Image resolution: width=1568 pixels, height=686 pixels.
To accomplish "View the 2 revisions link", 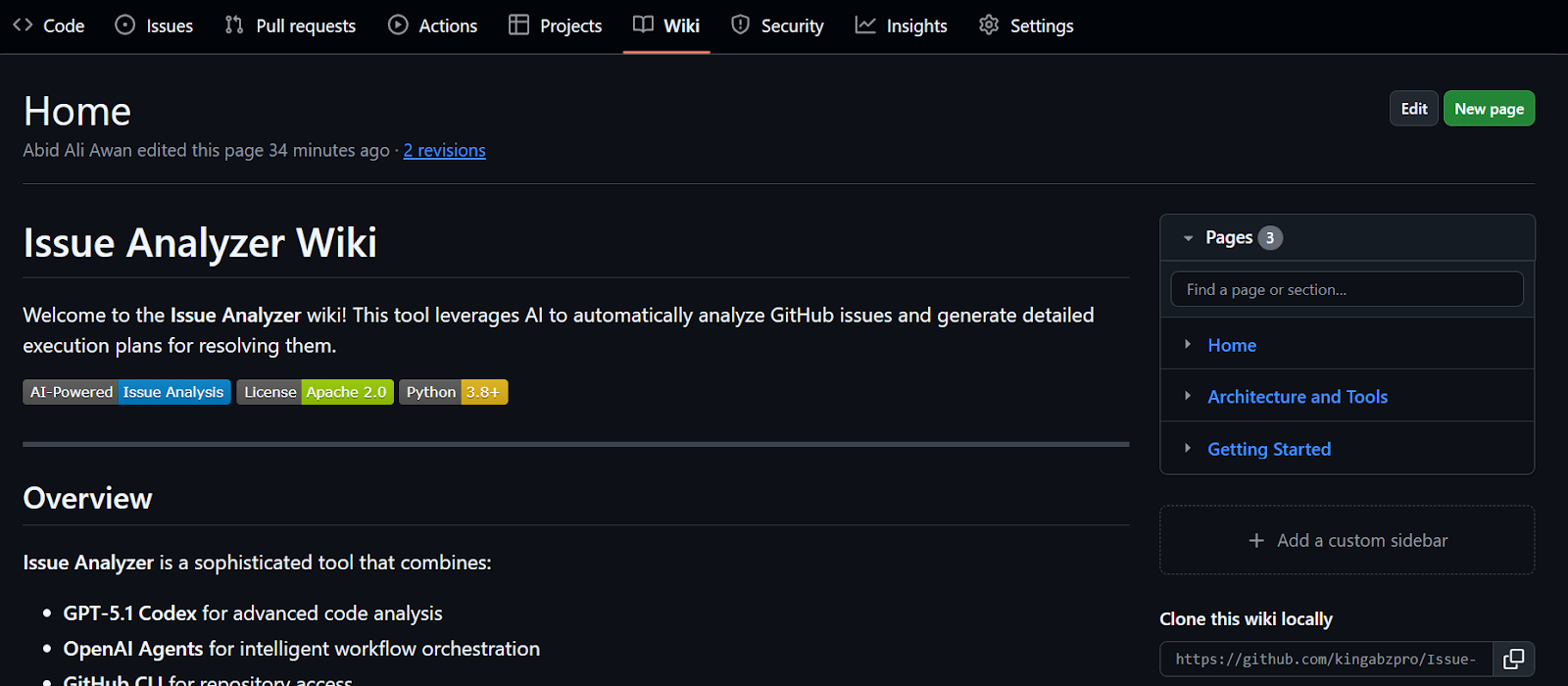I will [x=444, y=150].
